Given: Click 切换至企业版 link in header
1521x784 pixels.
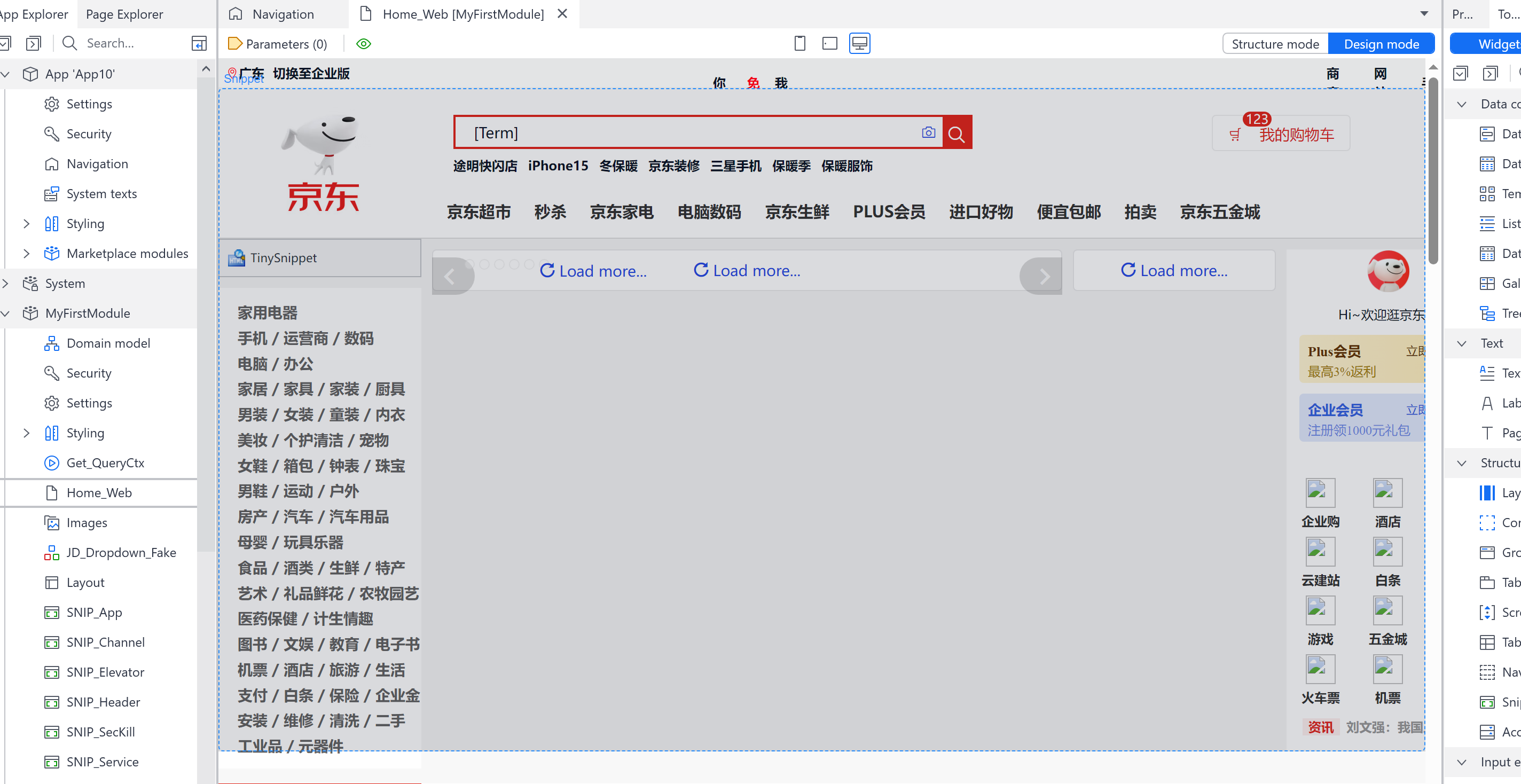Looking at the screenshot, I should (x=311, y=74).
